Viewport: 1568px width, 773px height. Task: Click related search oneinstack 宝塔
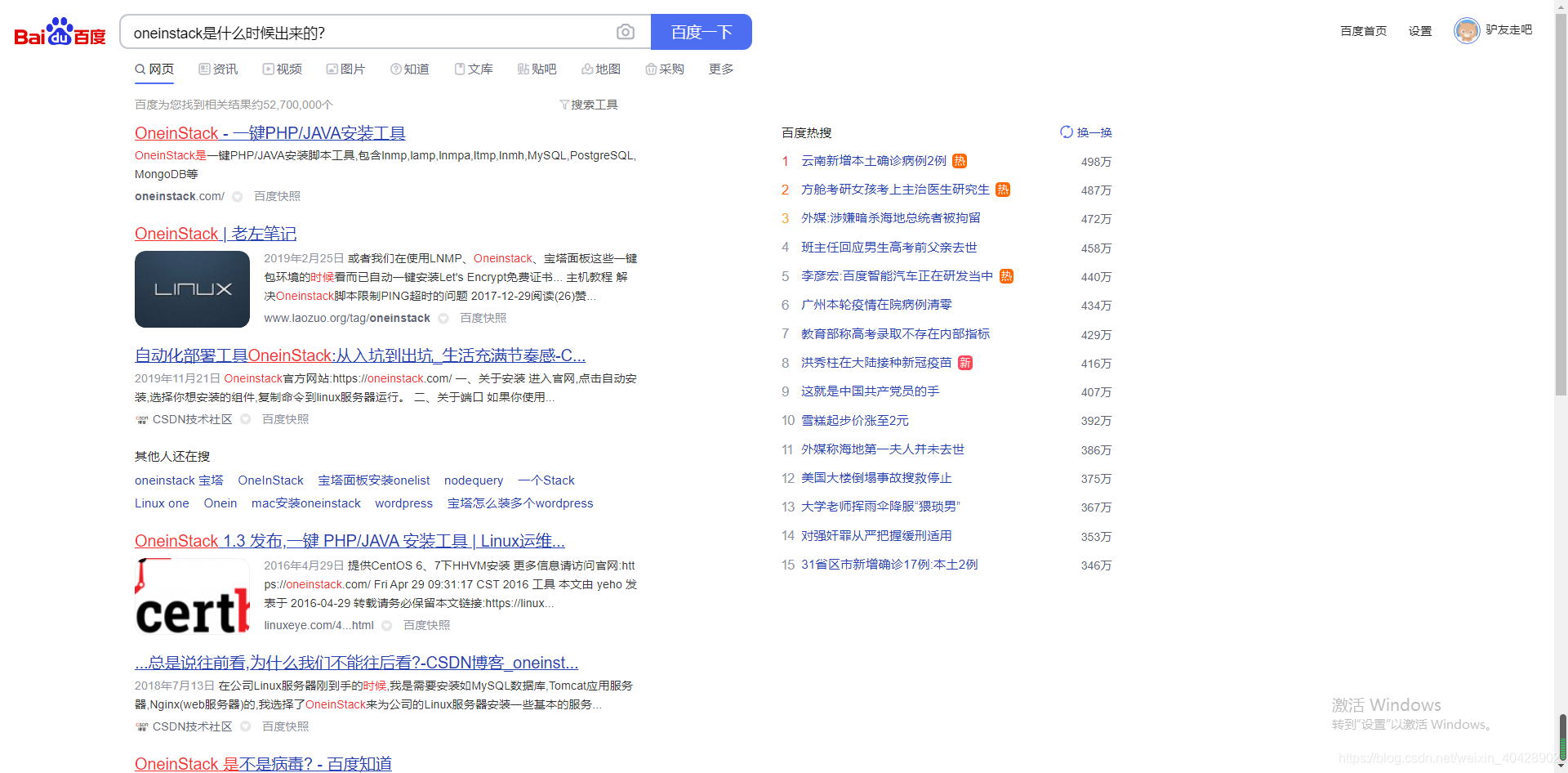(179, 480)
